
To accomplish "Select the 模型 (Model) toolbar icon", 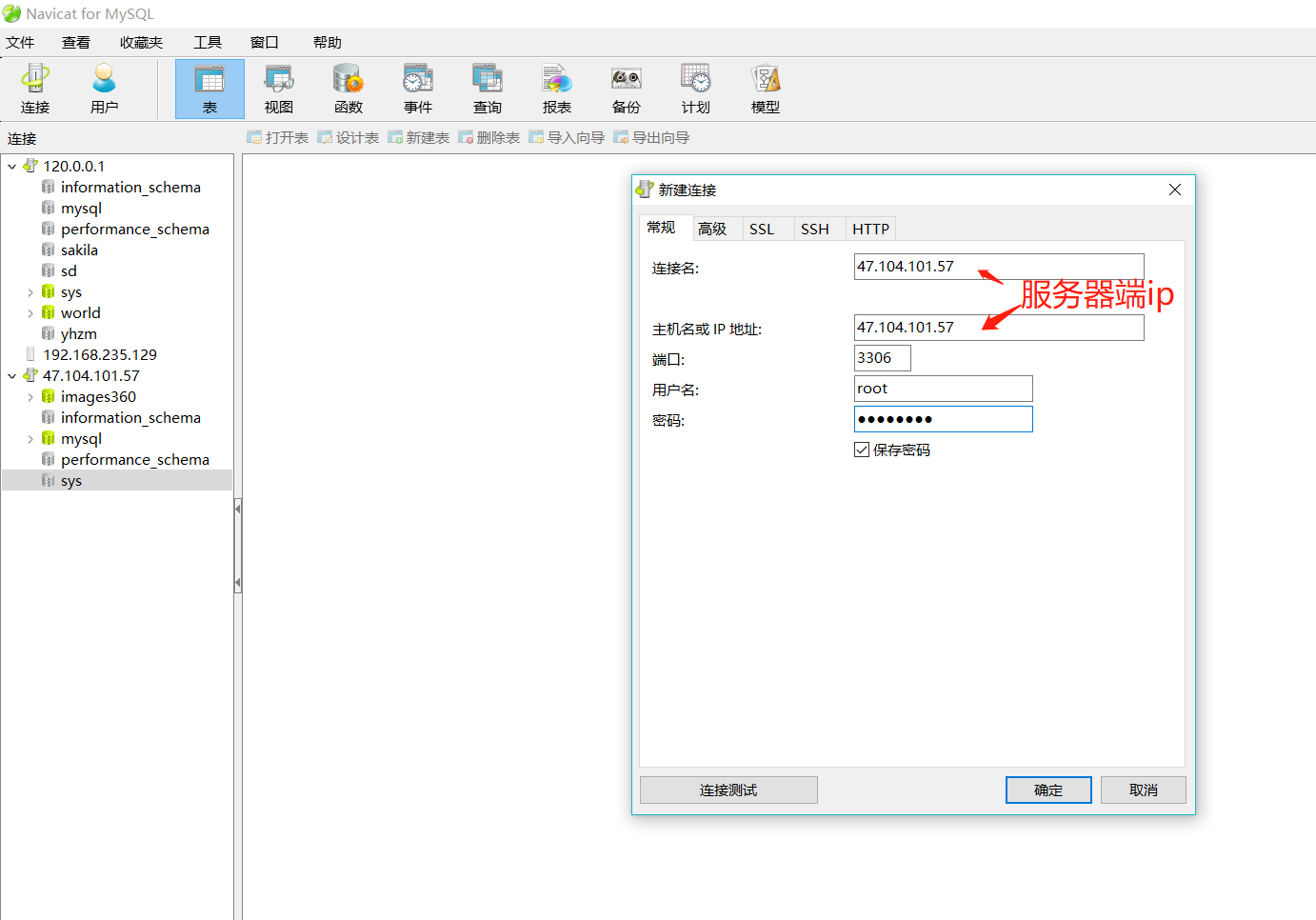I will point(766,89).
